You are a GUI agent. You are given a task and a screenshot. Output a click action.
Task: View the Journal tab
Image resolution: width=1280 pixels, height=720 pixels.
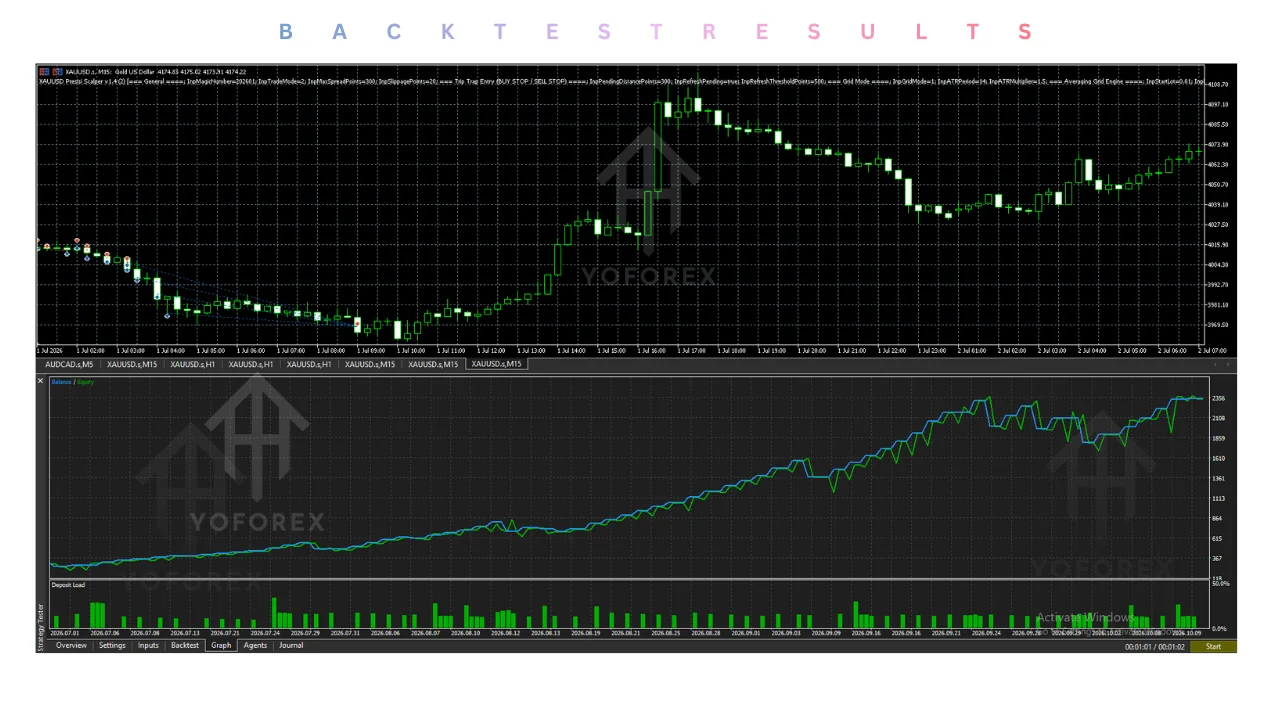(x=291, y=646)
